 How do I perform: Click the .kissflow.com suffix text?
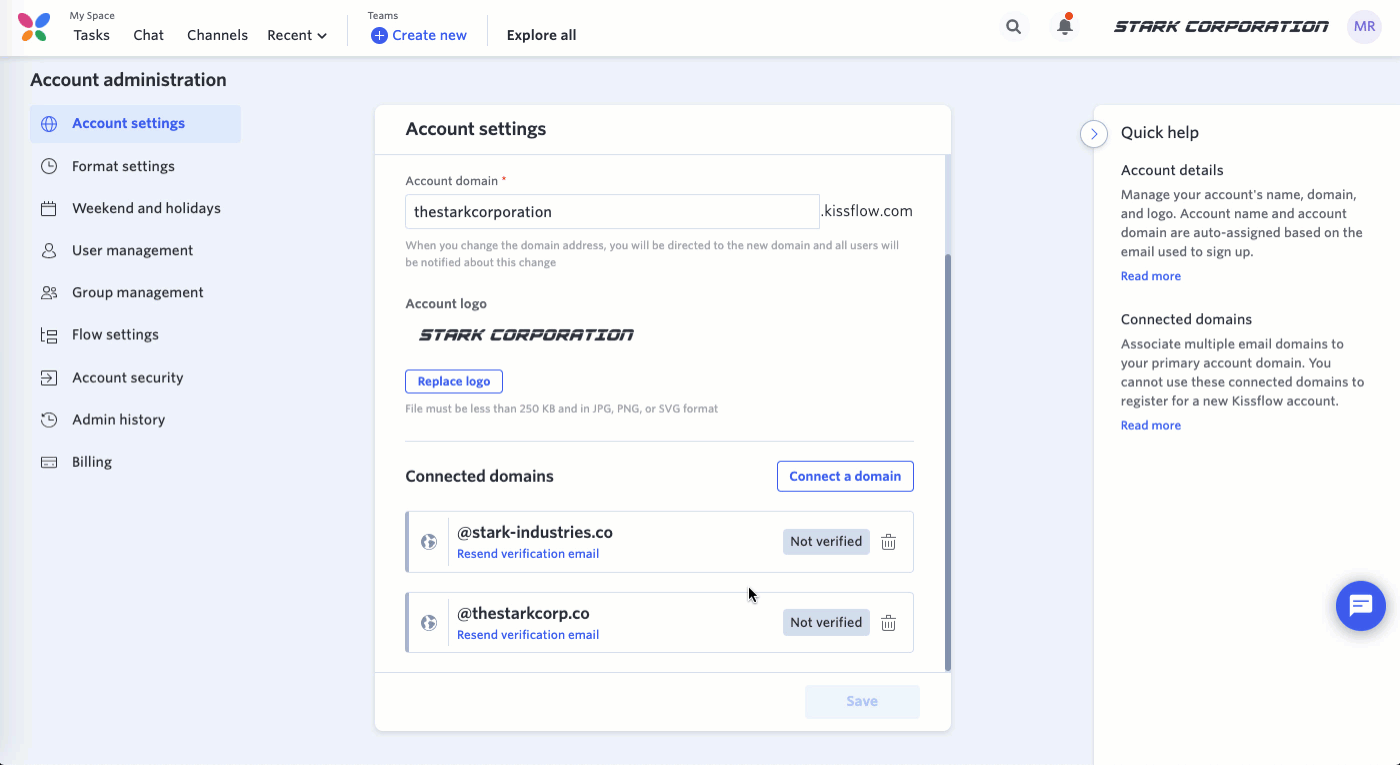pyautogui.click(x=867, y=211)
